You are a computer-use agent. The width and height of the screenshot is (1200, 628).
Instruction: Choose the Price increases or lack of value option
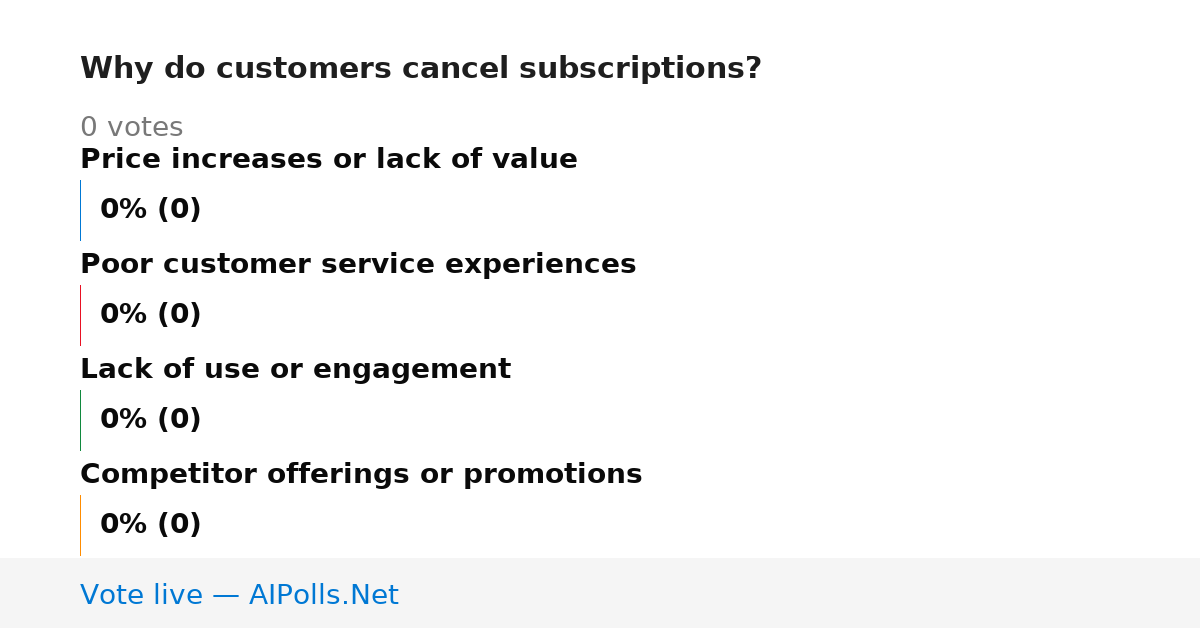coord(328,160)
